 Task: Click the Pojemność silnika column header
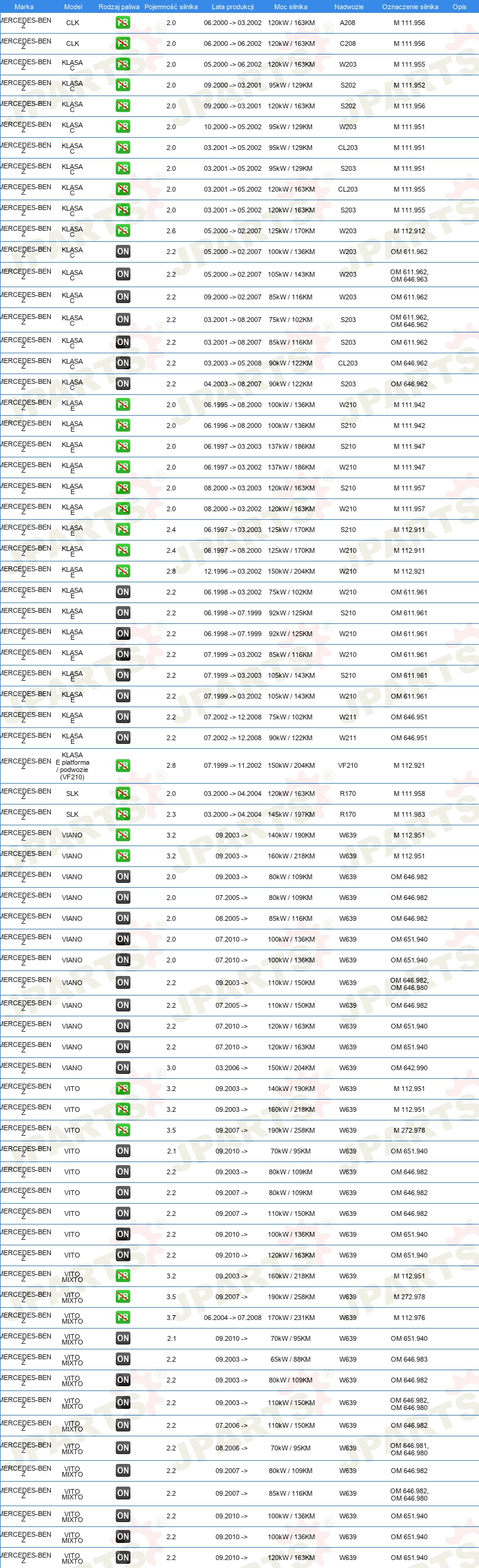point(171,7)
